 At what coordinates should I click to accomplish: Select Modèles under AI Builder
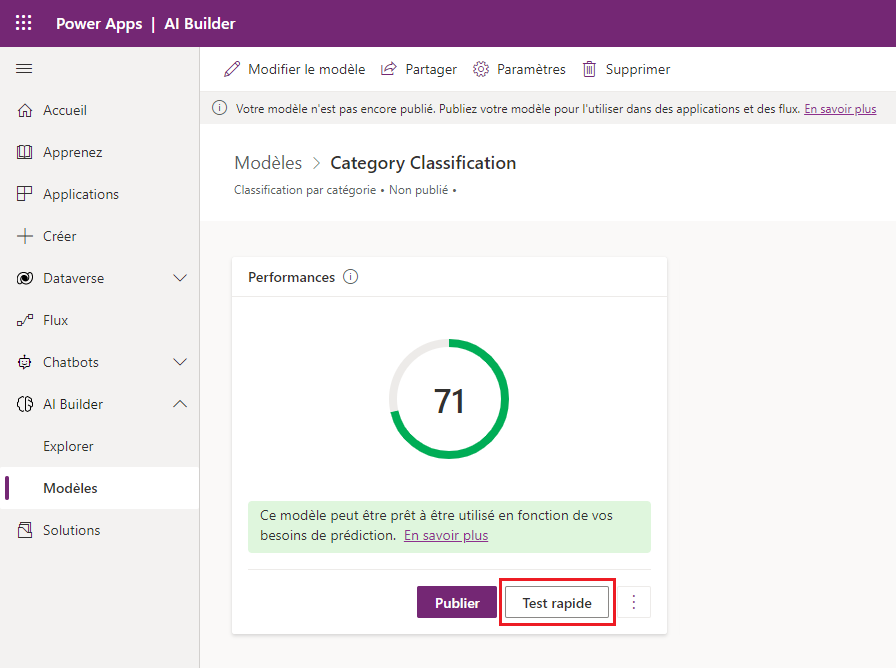coord(100,488)
